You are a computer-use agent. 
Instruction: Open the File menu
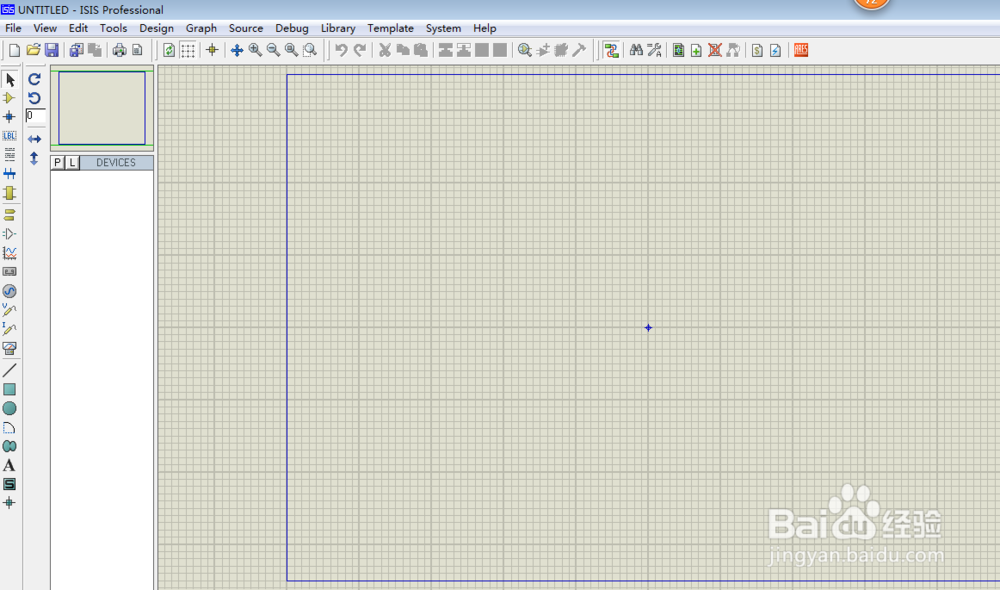(13, 28)
